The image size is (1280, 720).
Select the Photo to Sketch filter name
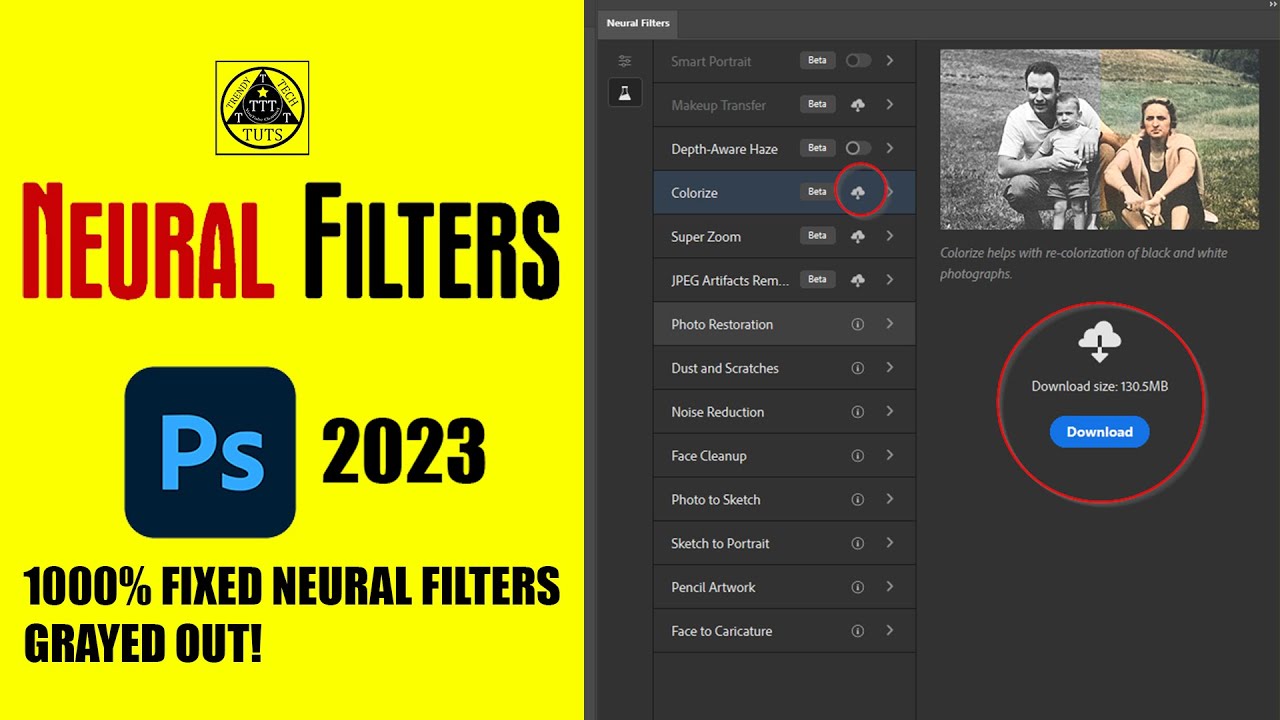coord(716,500)
